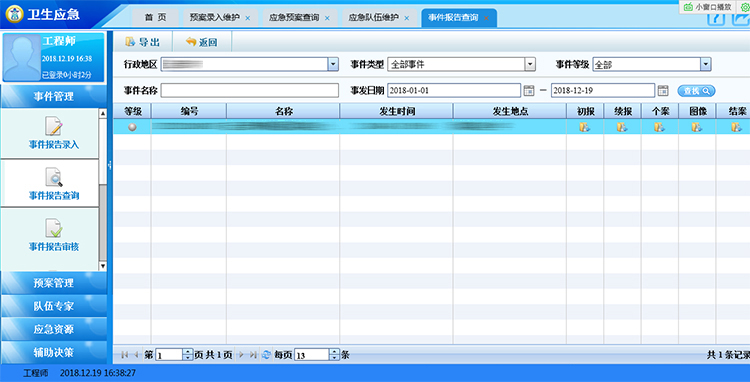The height and width of the screenshot is (382, 750).
Task: Sort by the 发生时间 column header
Action: click(x=397, y=111)
